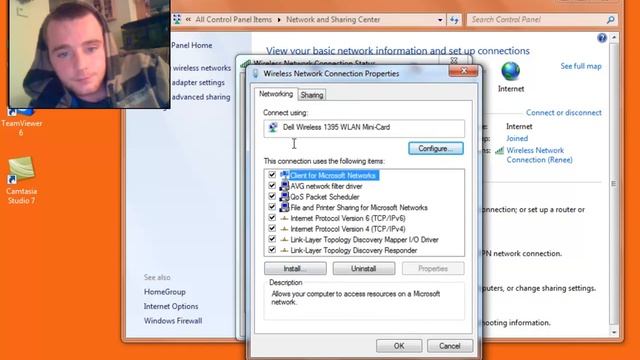
Task: Expand arrow after All Control Panel Items
Action: pos(279,20)
